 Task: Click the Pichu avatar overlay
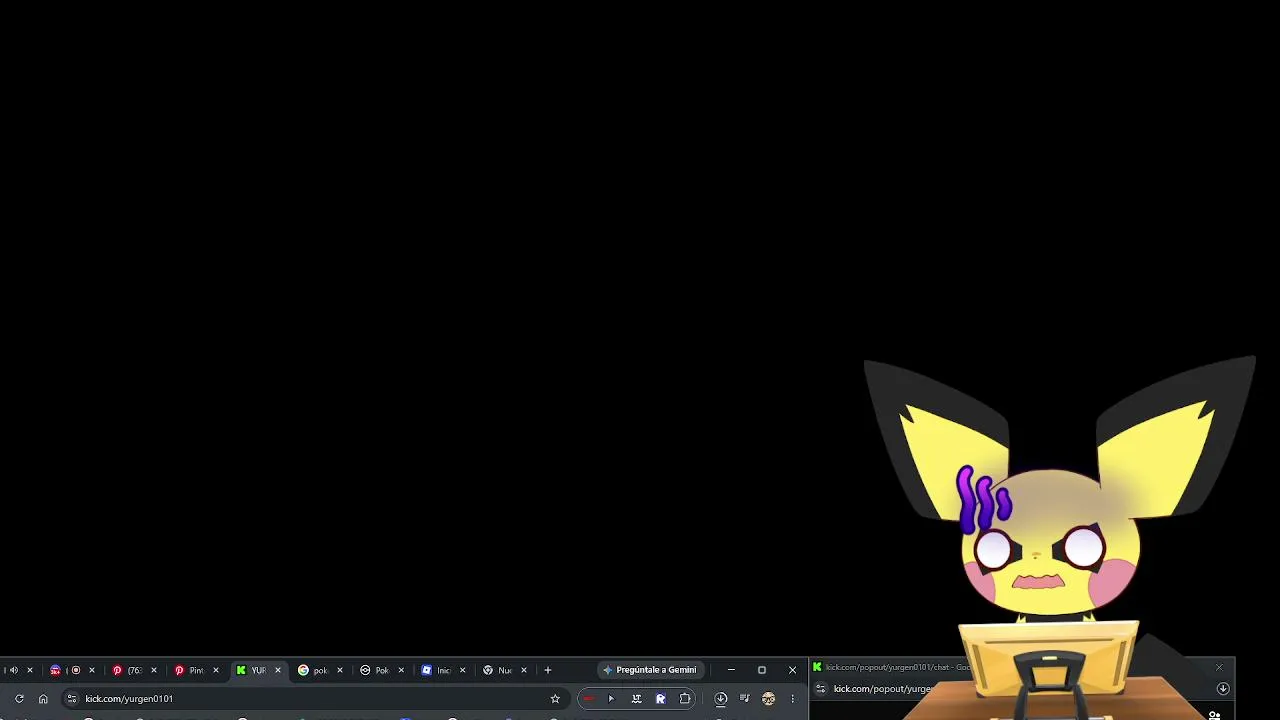pos(1058,538)
